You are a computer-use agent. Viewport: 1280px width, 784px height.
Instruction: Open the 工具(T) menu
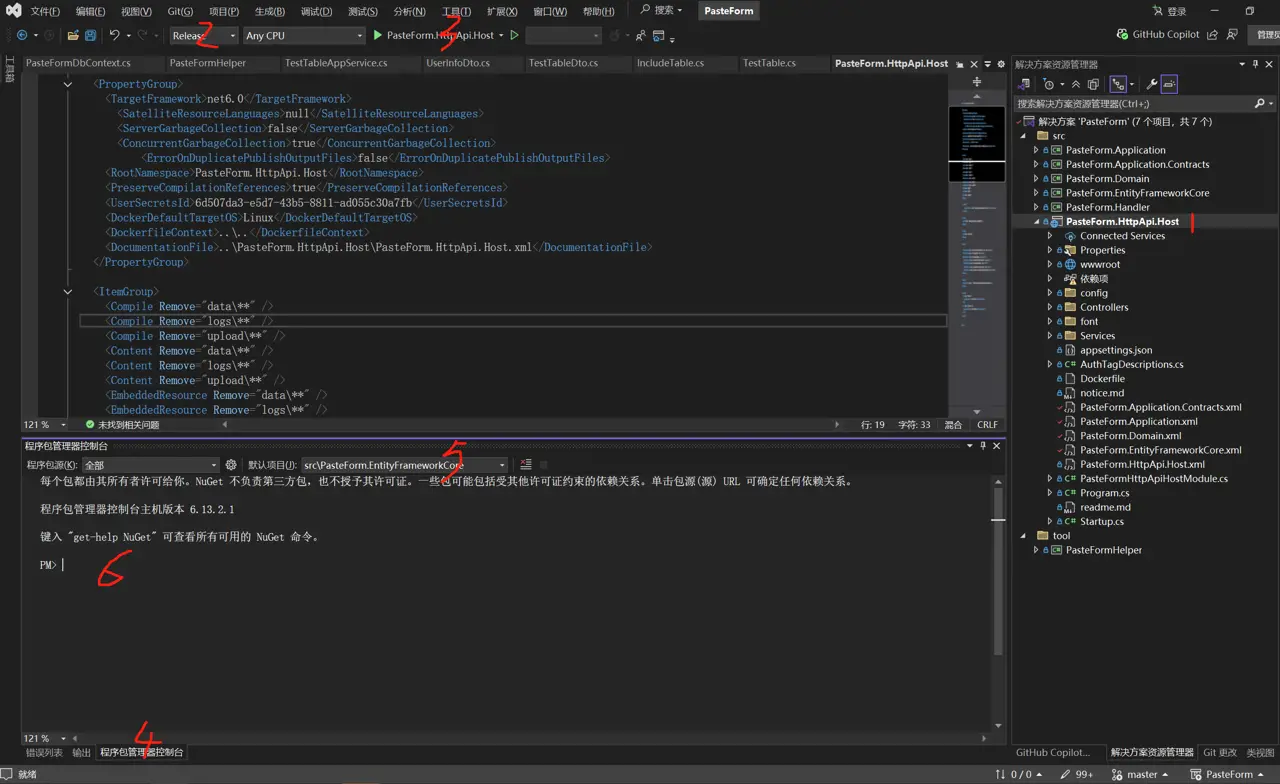click(456, 11)
